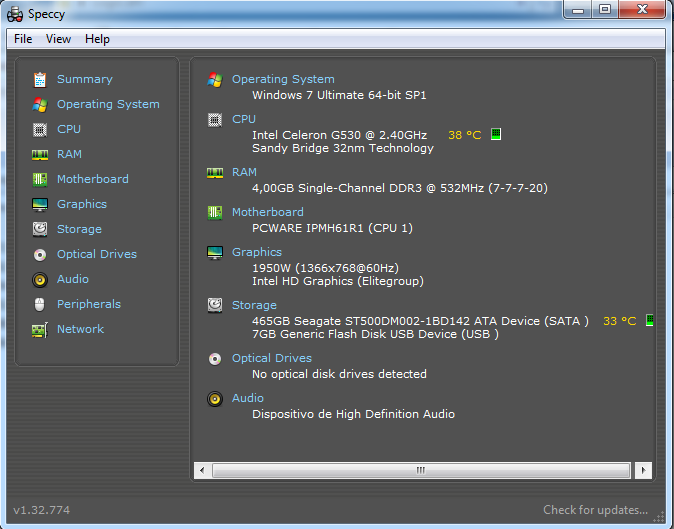Click PCWARE IPMH61R1 motherboard text
Viewport: 674px width, 529px height.
coord(332,228)
